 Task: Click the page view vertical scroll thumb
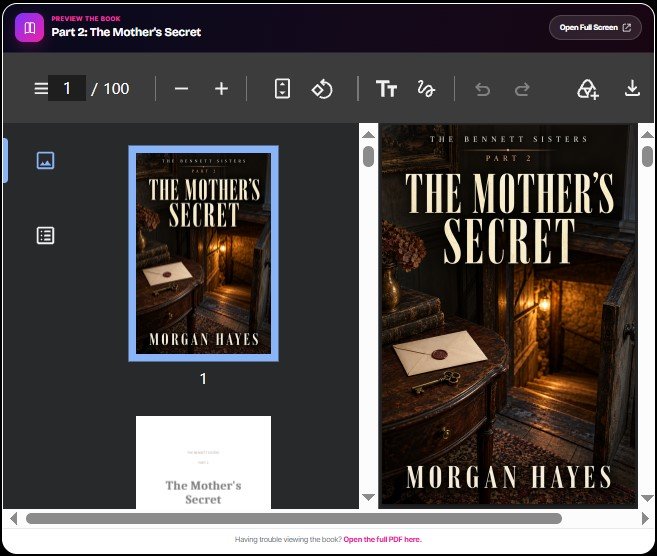pyautogui.click(x=647, y=156)
